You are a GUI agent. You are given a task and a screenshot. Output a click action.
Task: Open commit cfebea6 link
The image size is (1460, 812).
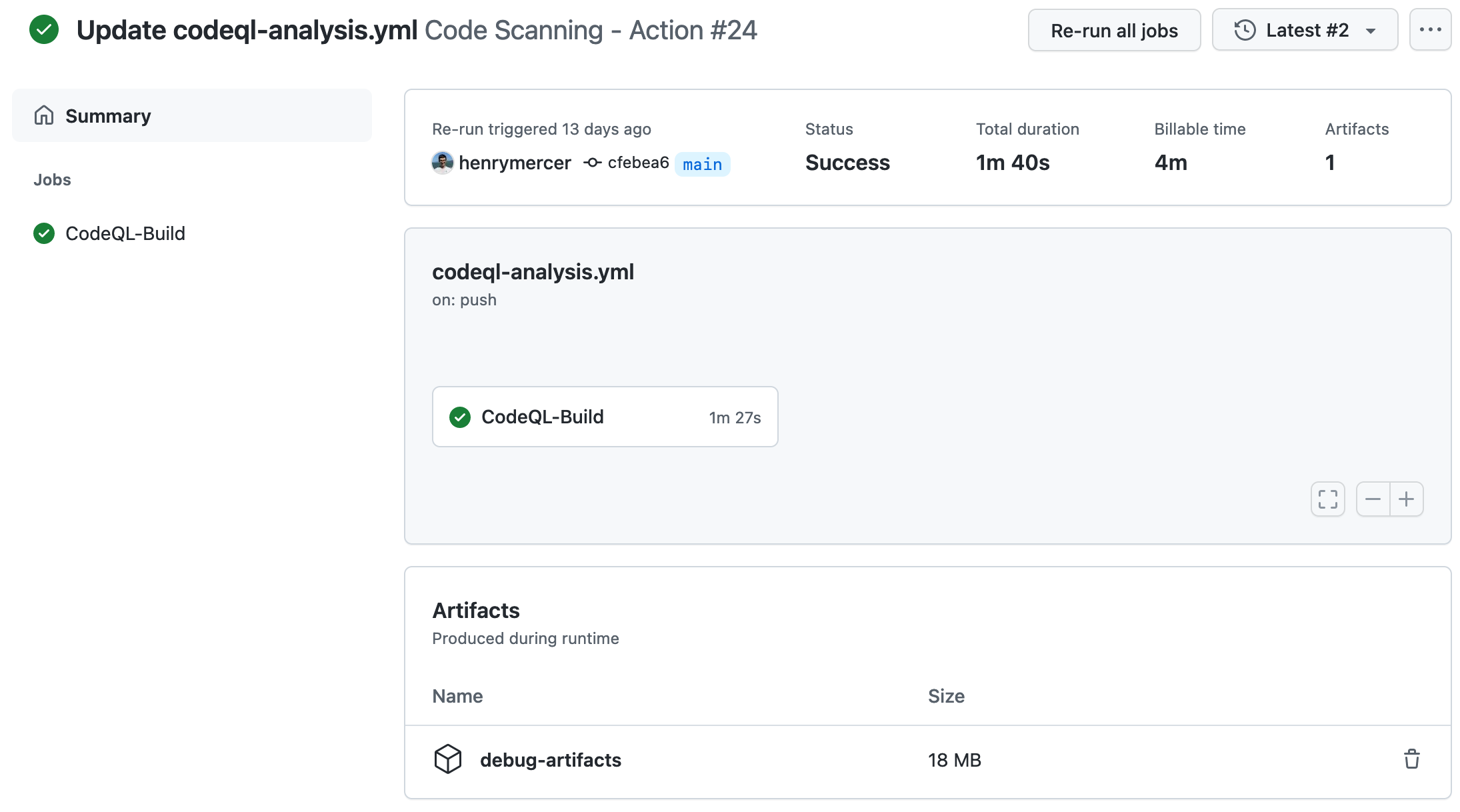point(638,163)
